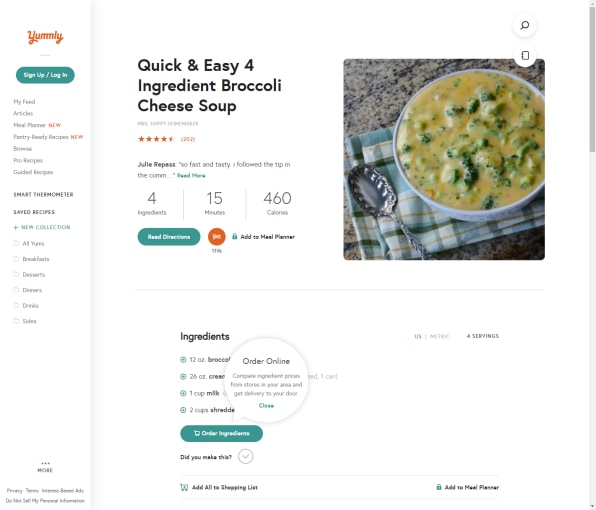The height and width of the screenshot is (510, 596).
Task: Go to Pantry-Ready Recipes
Action: click(x=48, y=137)
